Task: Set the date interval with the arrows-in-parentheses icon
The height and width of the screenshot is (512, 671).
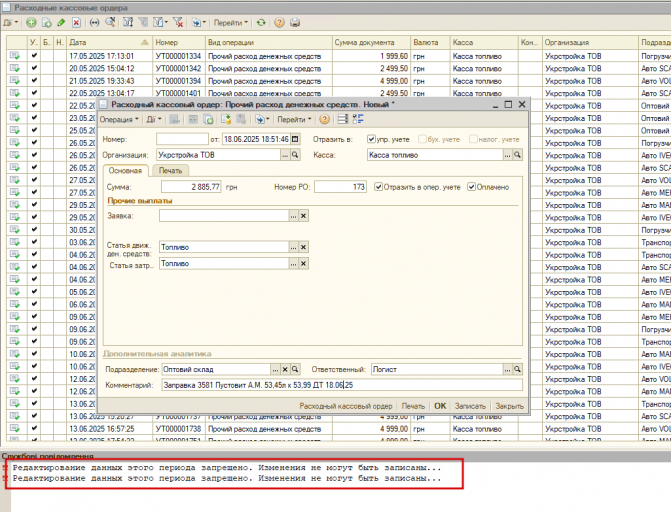Action: 95,23
